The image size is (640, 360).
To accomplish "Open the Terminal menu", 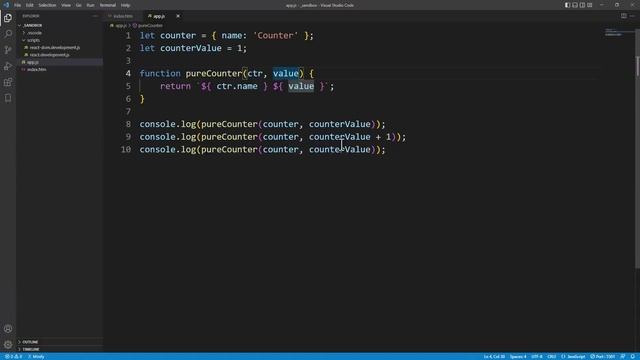I will pyautogui.click(x=108, y=5).
